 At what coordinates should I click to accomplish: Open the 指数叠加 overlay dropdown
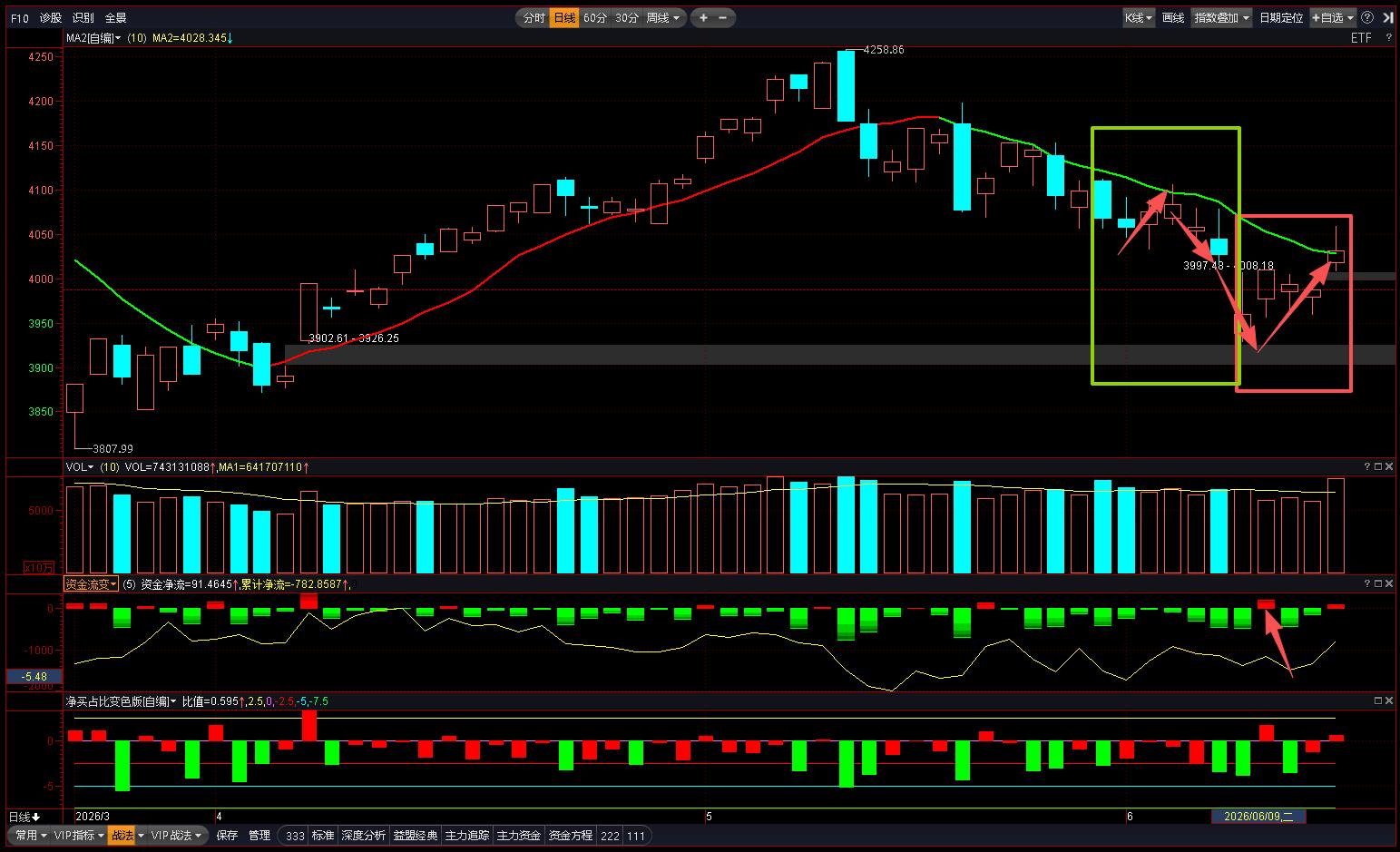click(x=1221, y=18)
